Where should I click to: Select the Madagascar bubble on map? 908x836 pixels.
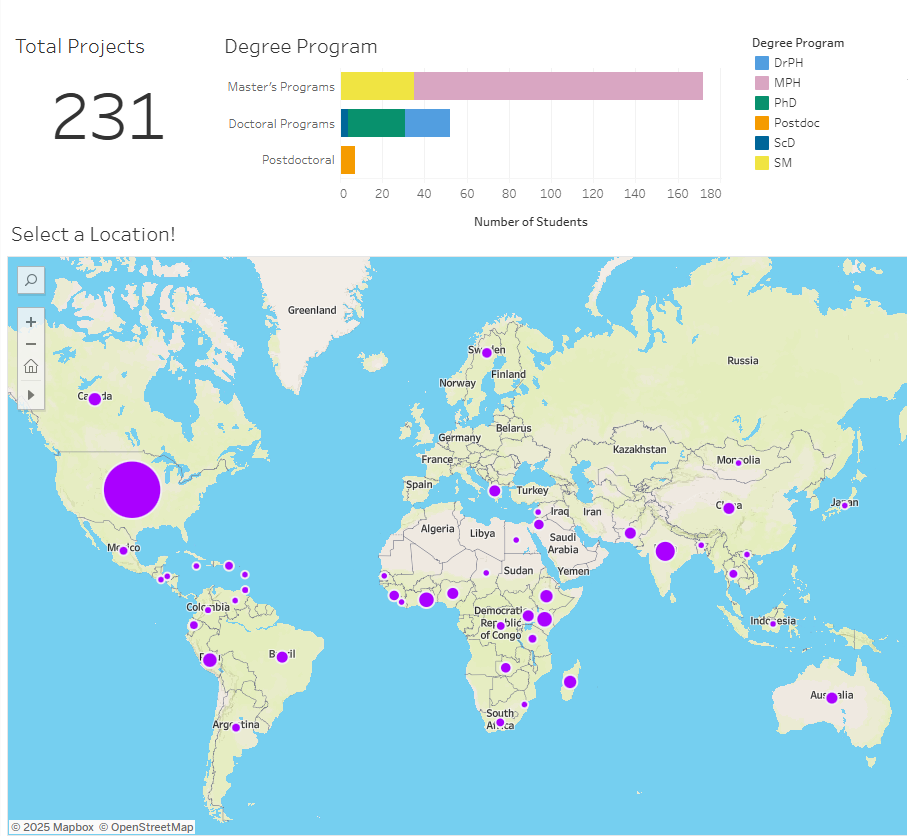(x=570, y=682)
